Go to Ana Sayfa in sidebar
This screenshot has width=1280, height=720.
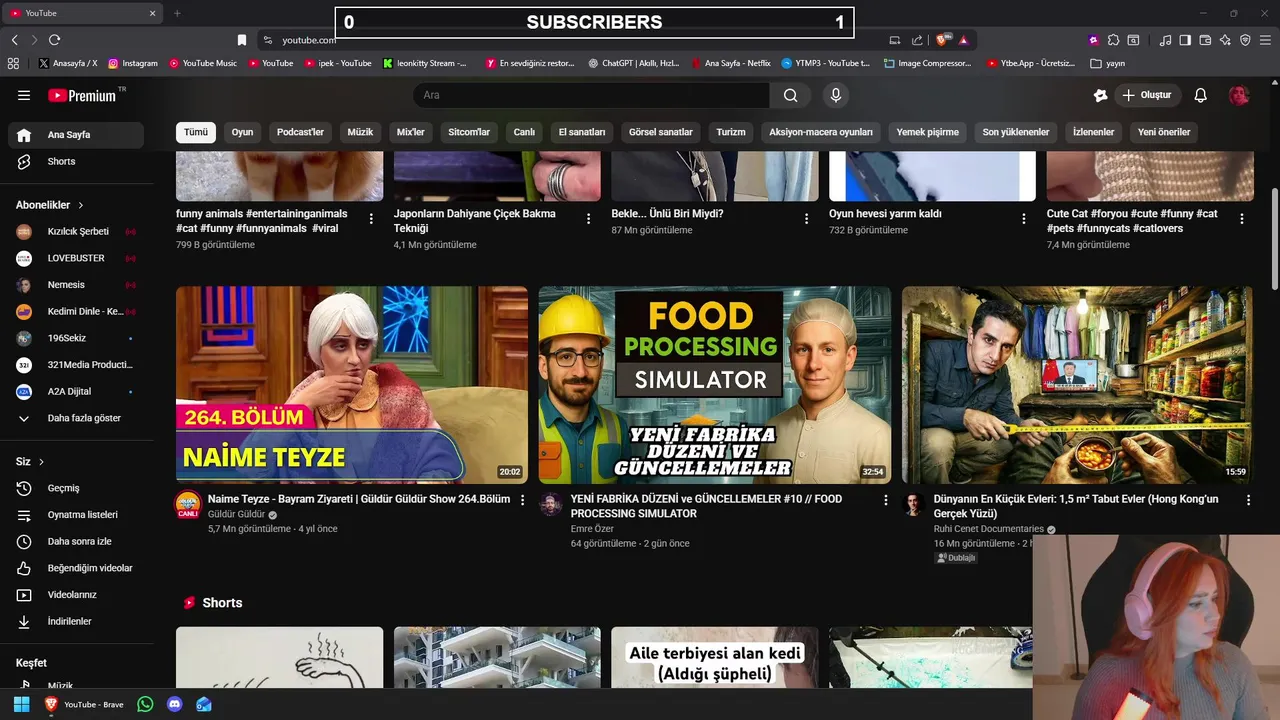point(76,135)
